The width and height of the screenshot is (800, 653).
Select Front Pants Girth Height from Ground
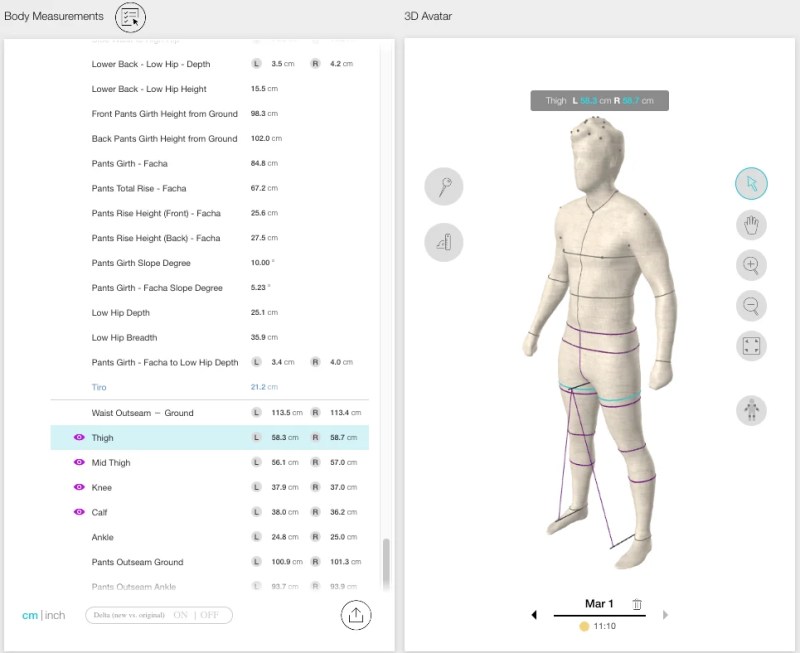209,114
